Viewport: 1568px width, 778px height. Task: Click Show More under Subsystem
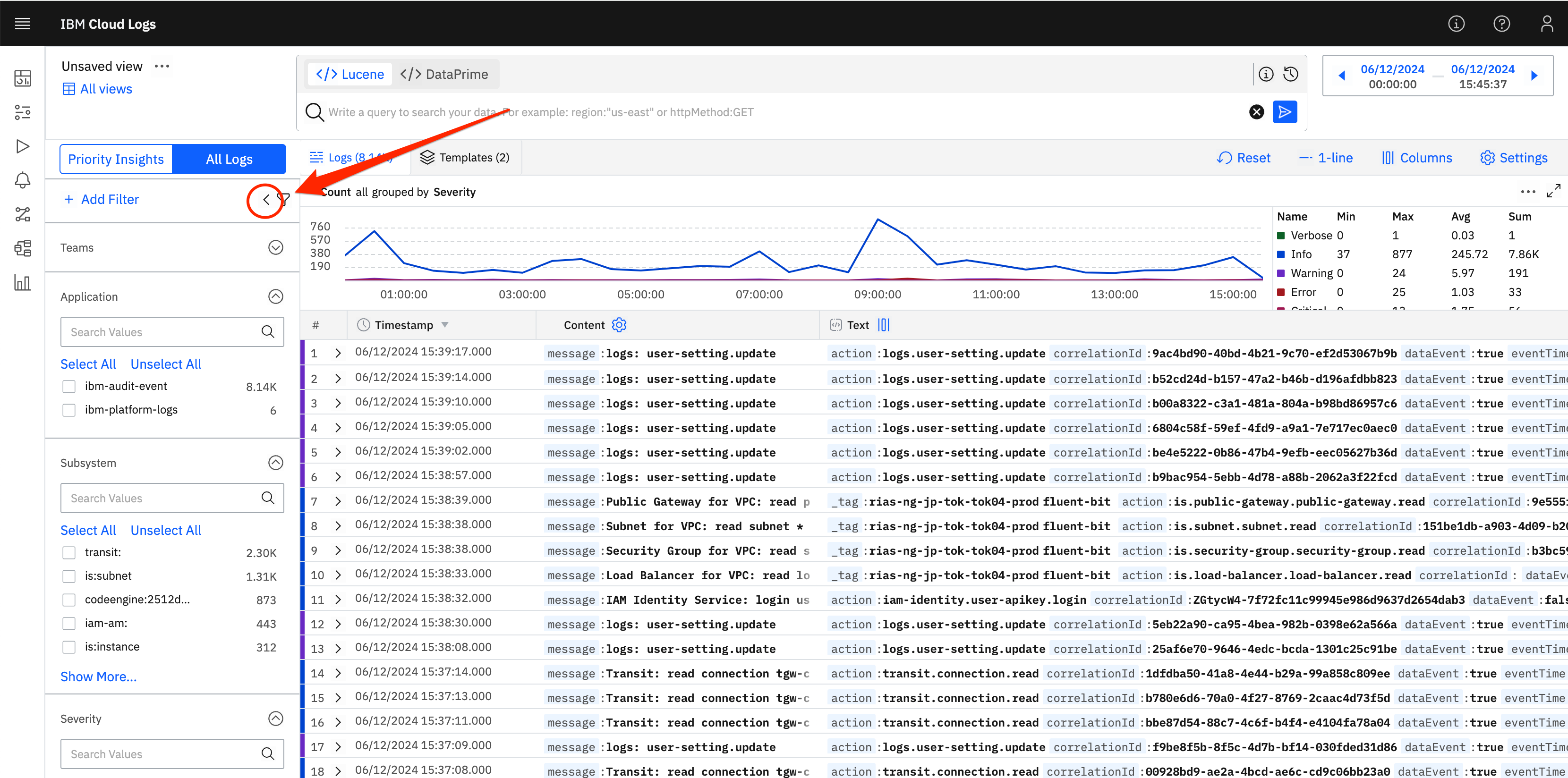tap(99, 677)
